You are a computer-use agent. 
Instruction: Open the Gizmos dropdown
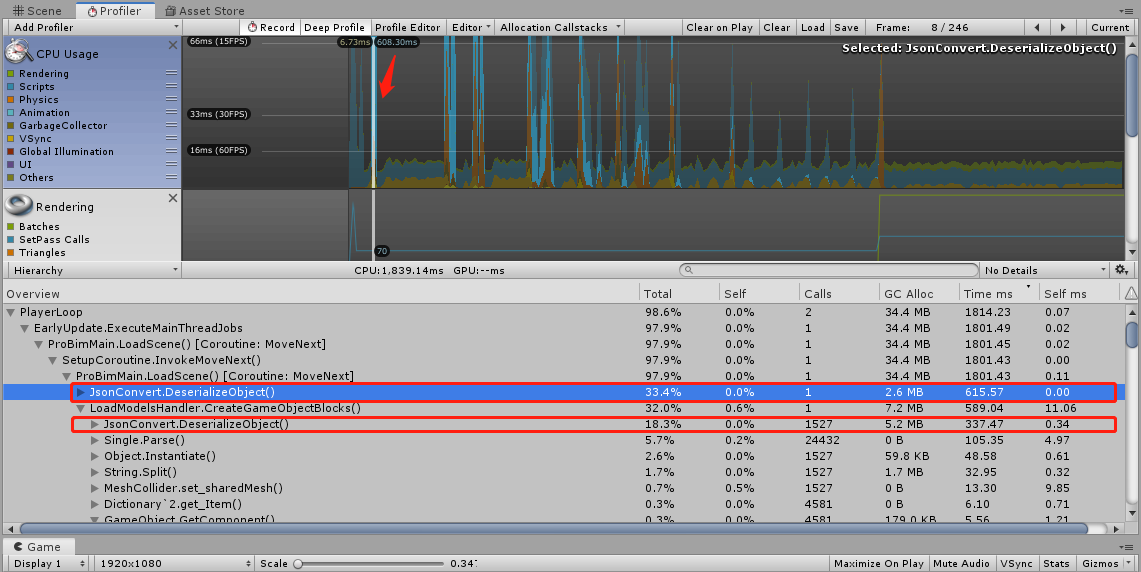point(1106,563)
